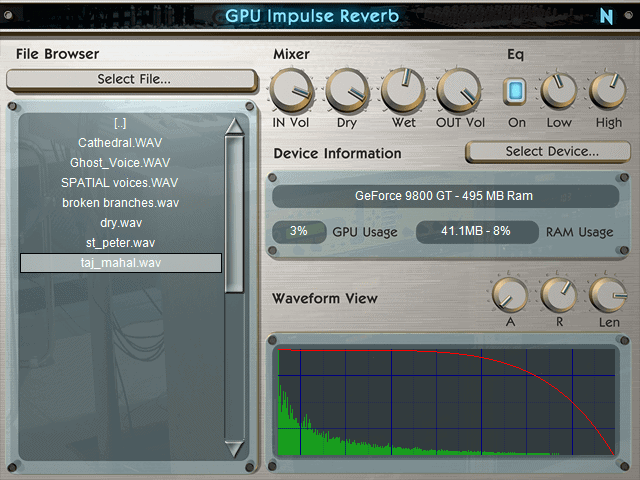Click the Select File... button

pyautogui.click(x=132, y=79)
